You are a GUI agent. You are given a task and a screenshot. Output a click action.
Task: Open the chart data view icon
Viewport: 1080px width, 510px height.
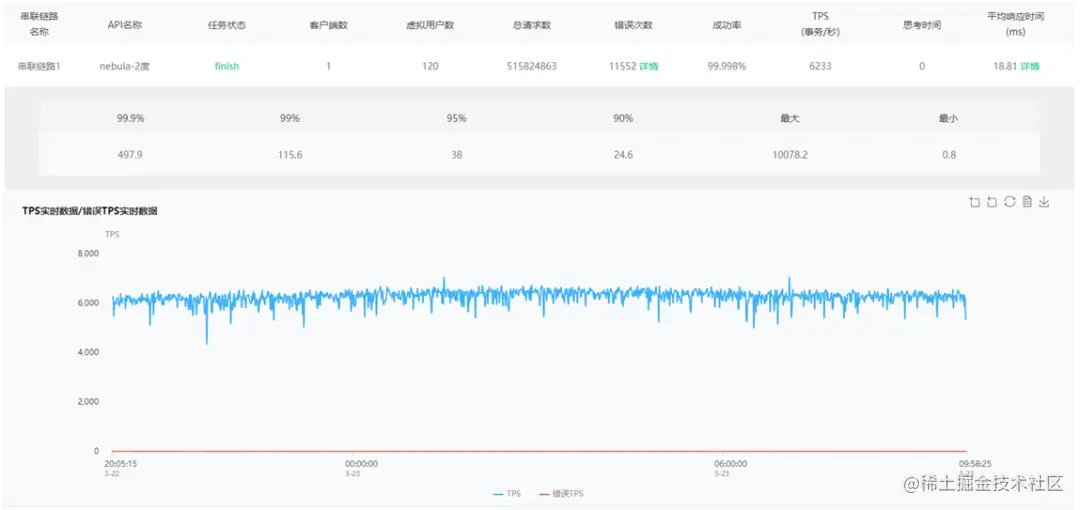(1027, 202)
